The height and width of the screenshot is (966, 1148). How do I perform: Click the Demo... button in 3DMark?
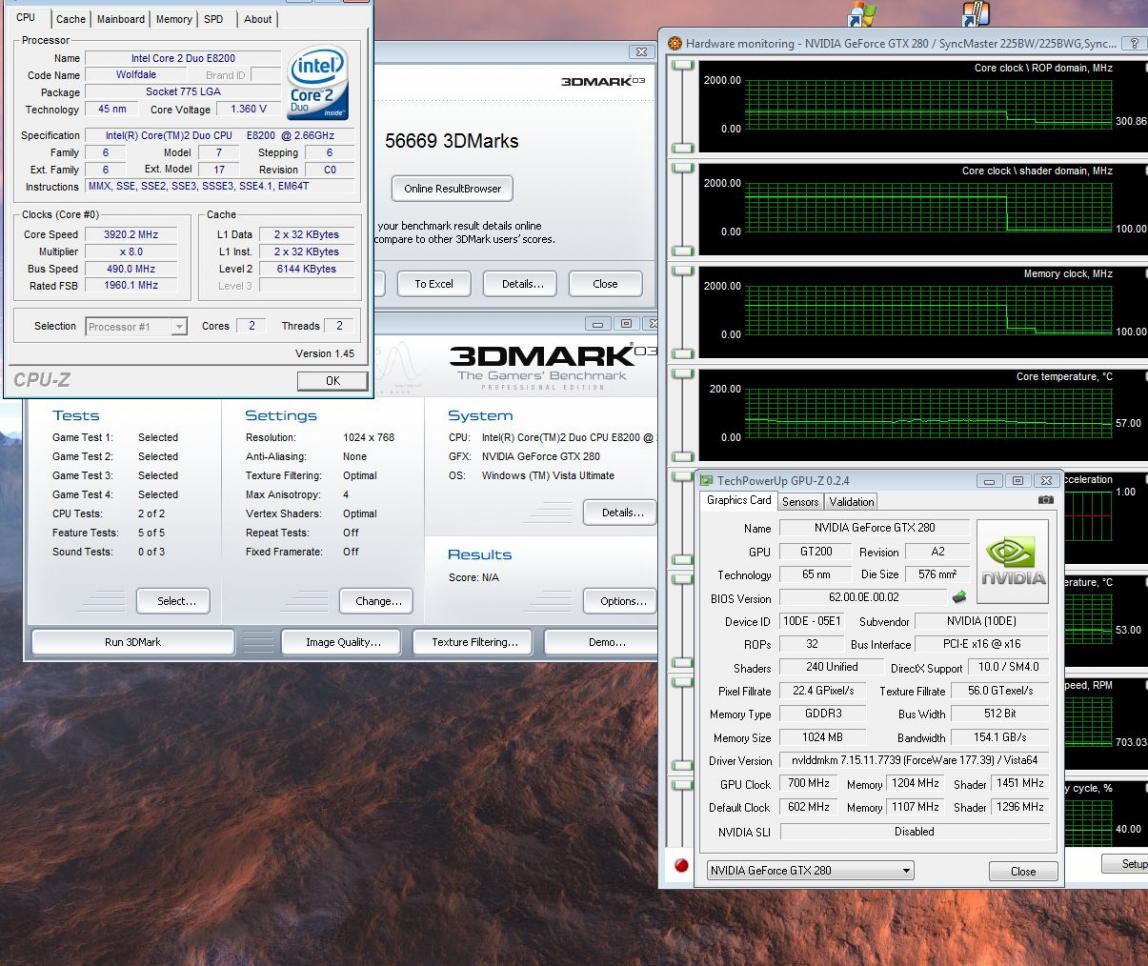pos(602,642)
